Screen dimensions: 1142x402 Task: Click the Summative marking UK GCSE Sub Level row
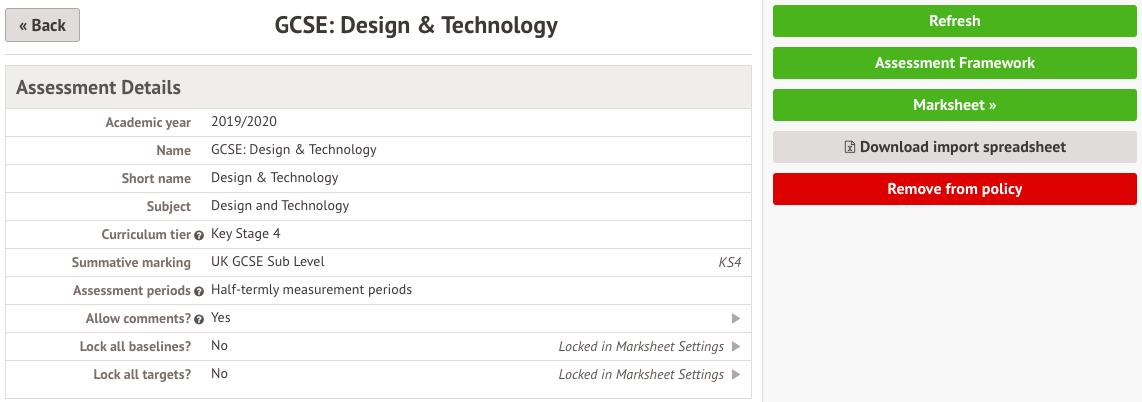pyautogui.click(x=268, y=262)
